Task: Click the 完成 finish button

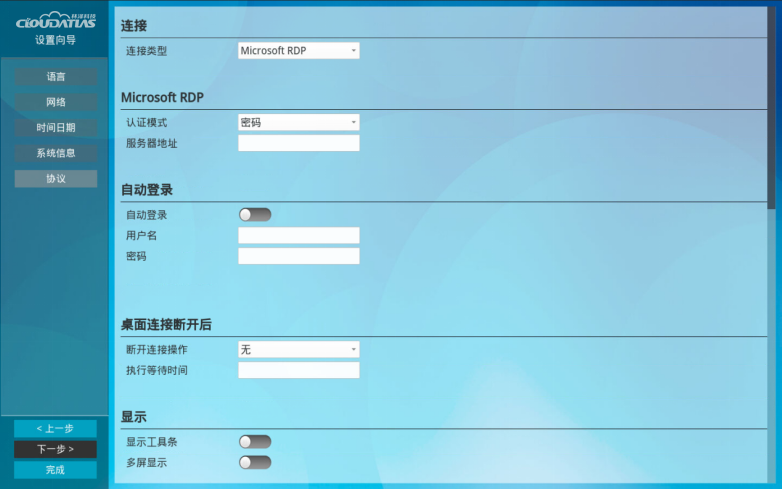Action: 55,470
